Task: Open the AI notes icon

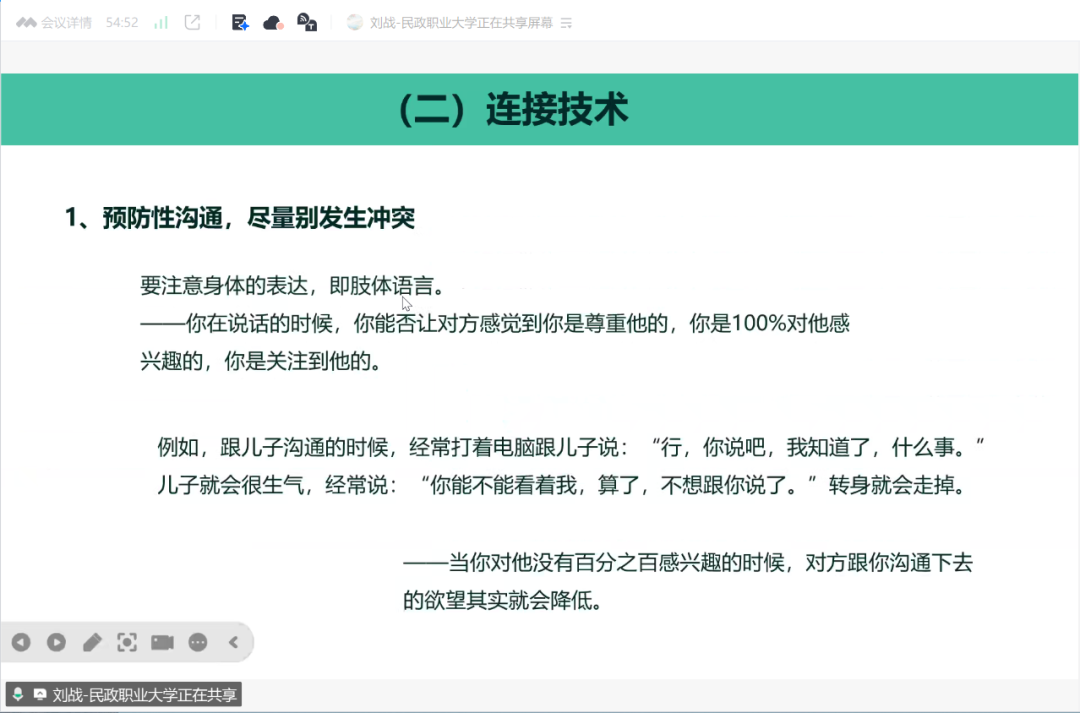Action: coord(240,22)
